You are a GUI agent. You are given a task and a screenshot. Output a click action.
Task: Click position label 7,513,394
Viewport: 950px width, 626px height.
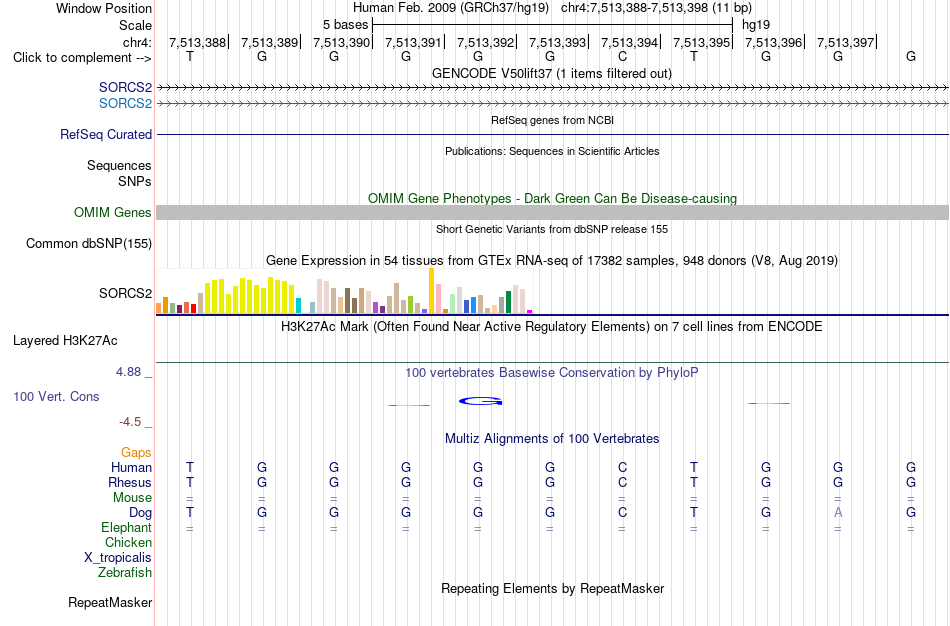pos(629,42)
